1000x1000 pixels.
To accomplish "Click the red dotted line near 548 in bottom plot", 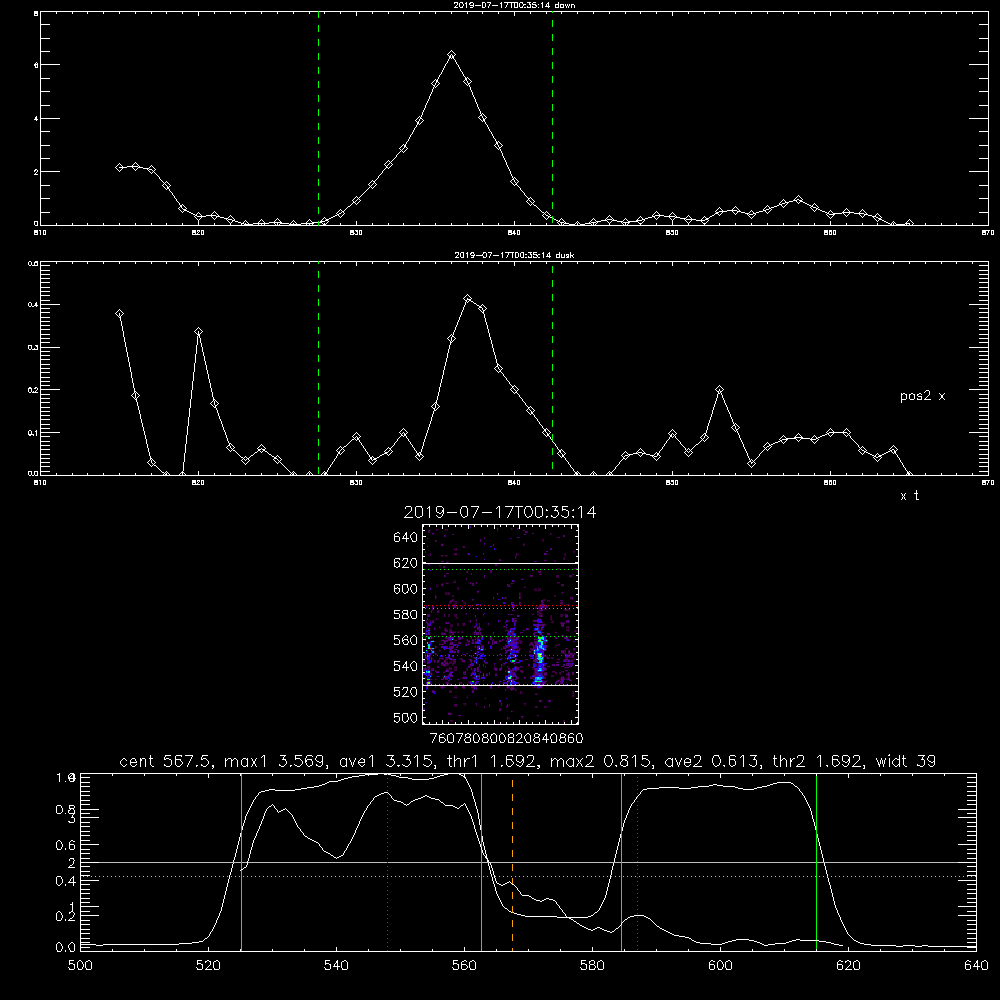I will pos(387,862).
